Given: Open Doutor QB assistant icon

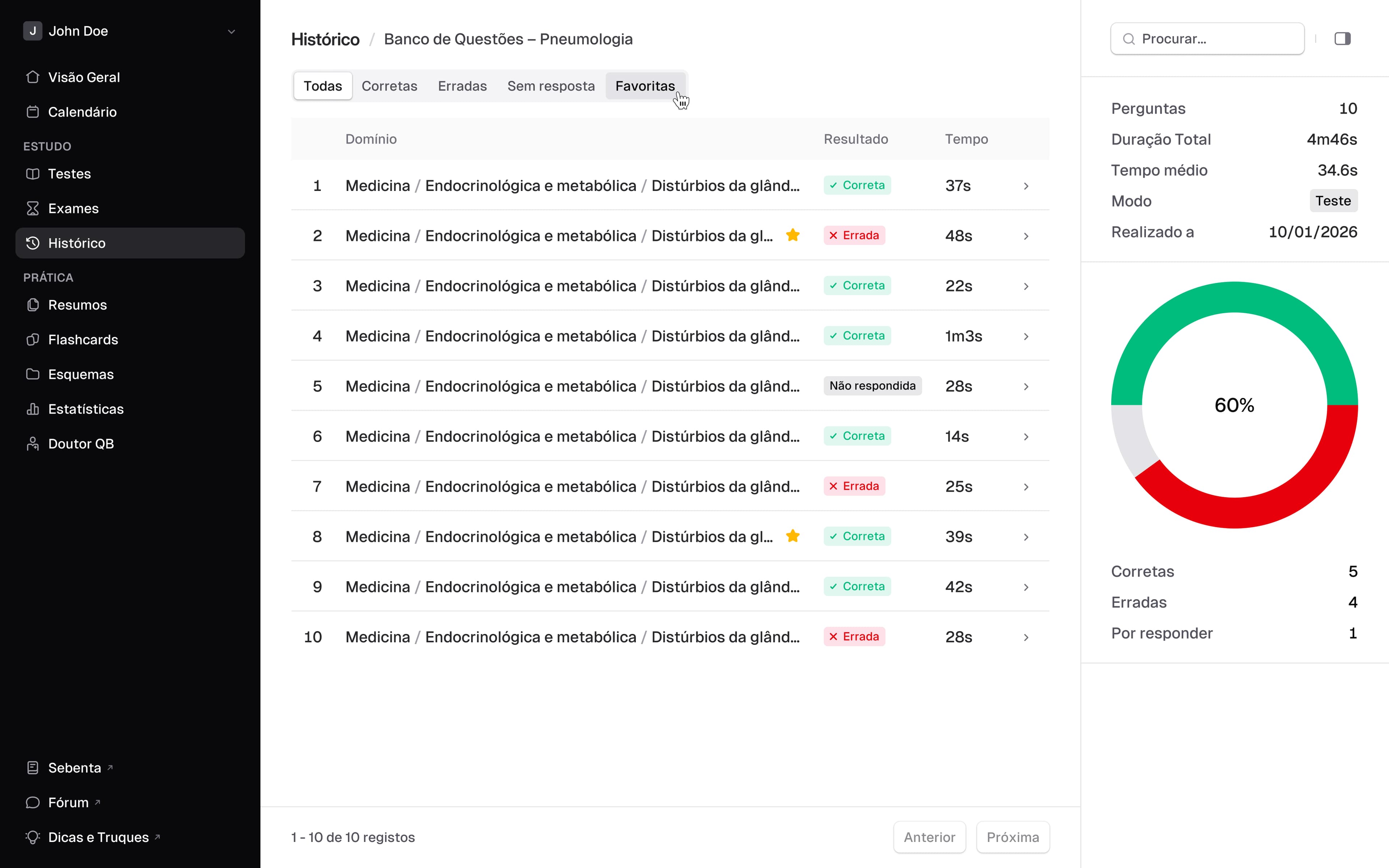Looking at the screenshot, I should [x=33, y=444].
